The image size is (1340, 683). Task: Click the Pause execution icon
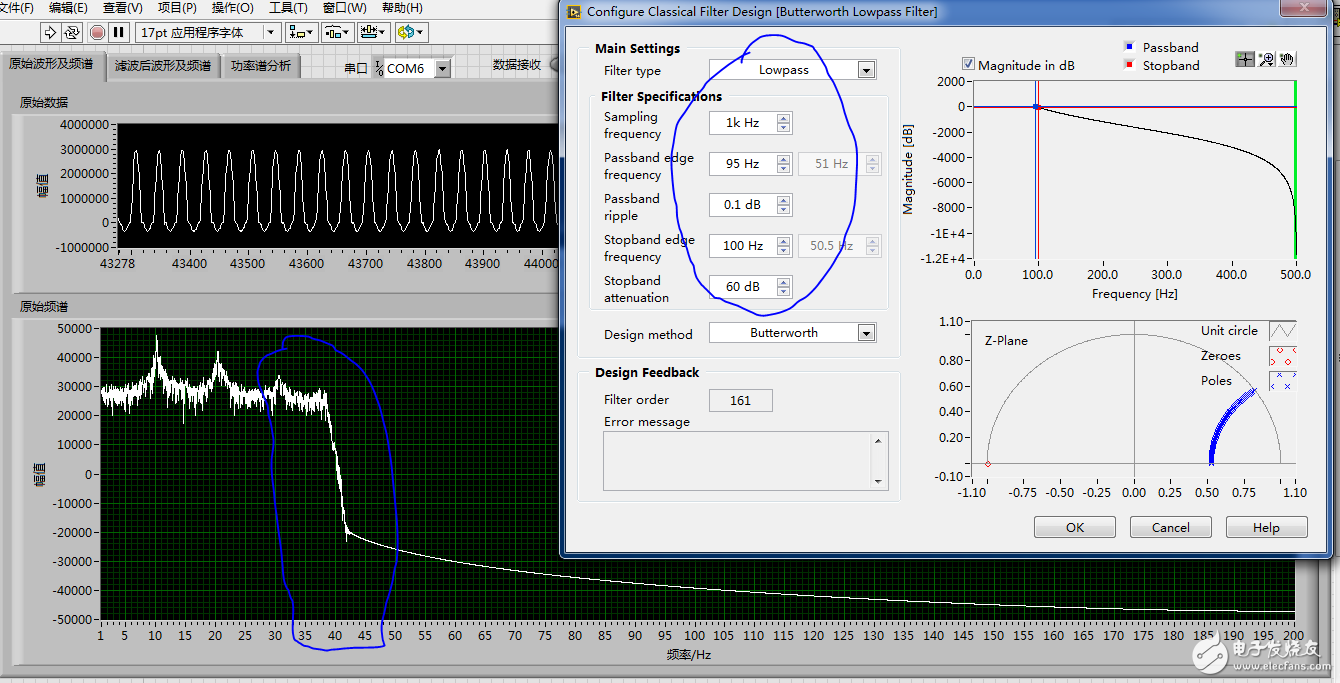[x=118, y=32]
